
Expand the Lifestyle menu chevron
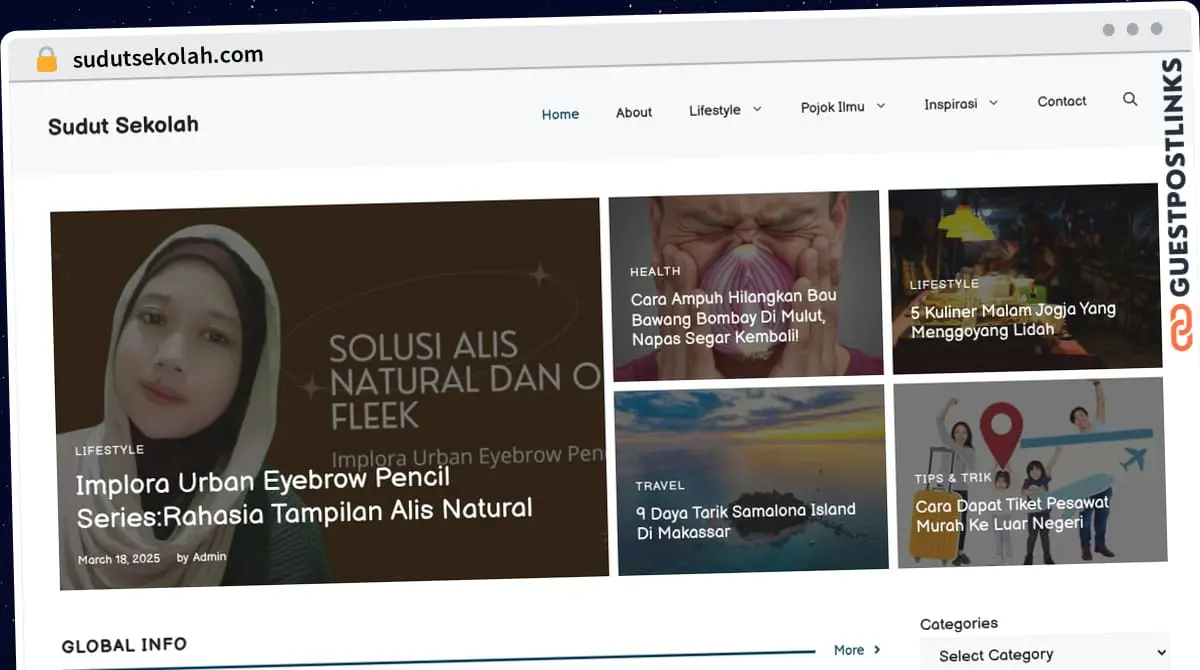coord(757,109)
